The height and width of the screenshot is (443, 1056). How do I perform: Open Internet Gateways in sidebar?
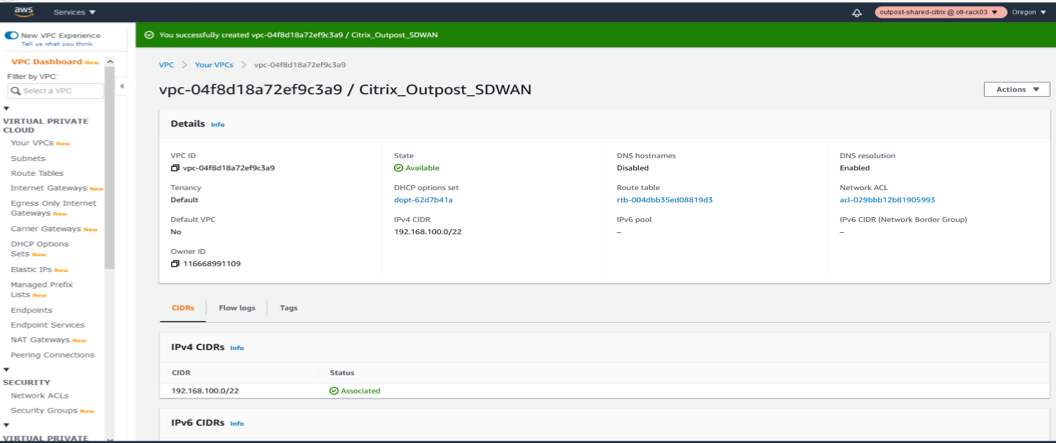tap(48, 189)
